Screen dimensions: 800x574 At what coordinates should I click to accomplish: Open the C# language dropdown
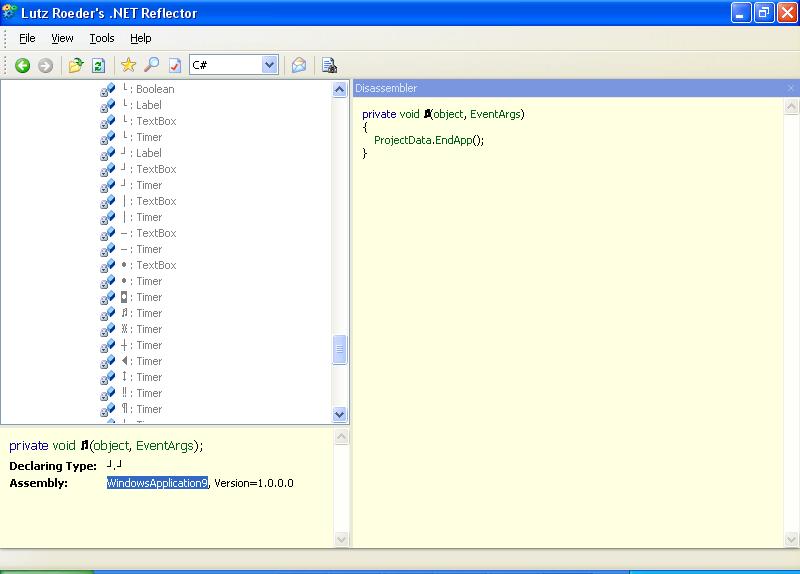[269, 65]
